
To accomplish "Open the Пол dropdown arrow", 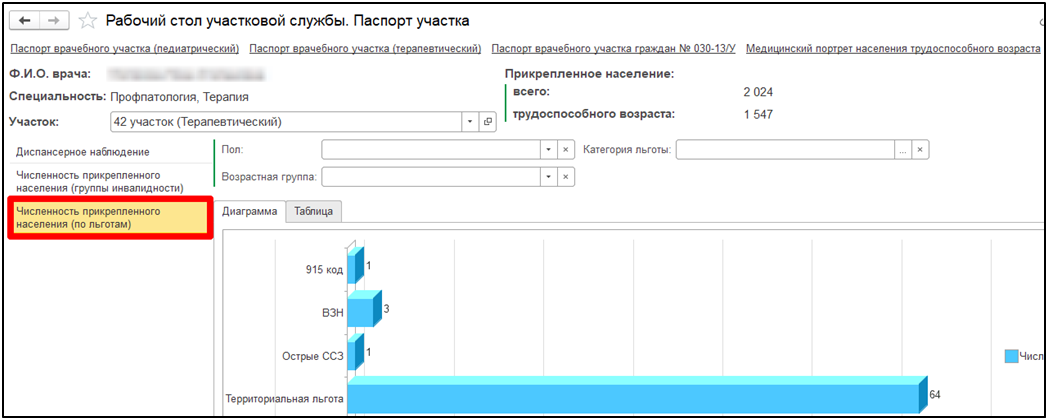I will 547,150.
